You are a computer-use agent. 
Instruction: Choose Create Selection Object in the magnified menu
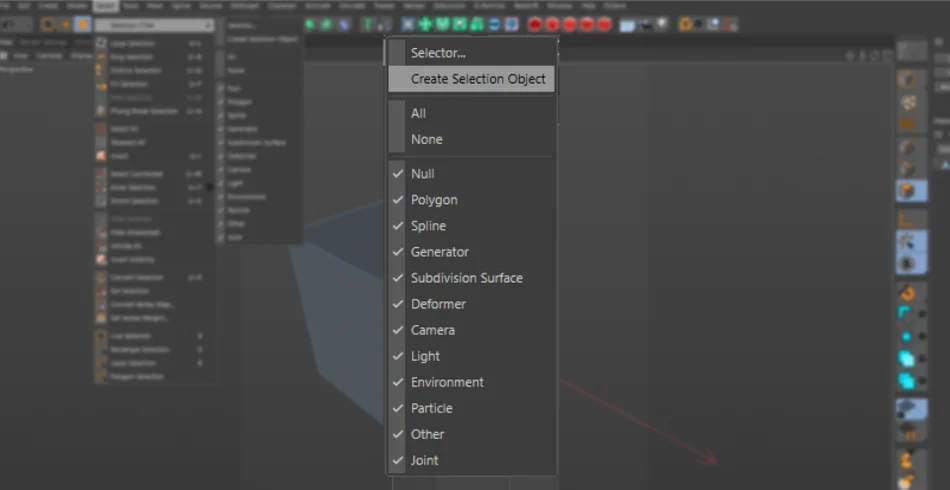(x=470, y=79)
